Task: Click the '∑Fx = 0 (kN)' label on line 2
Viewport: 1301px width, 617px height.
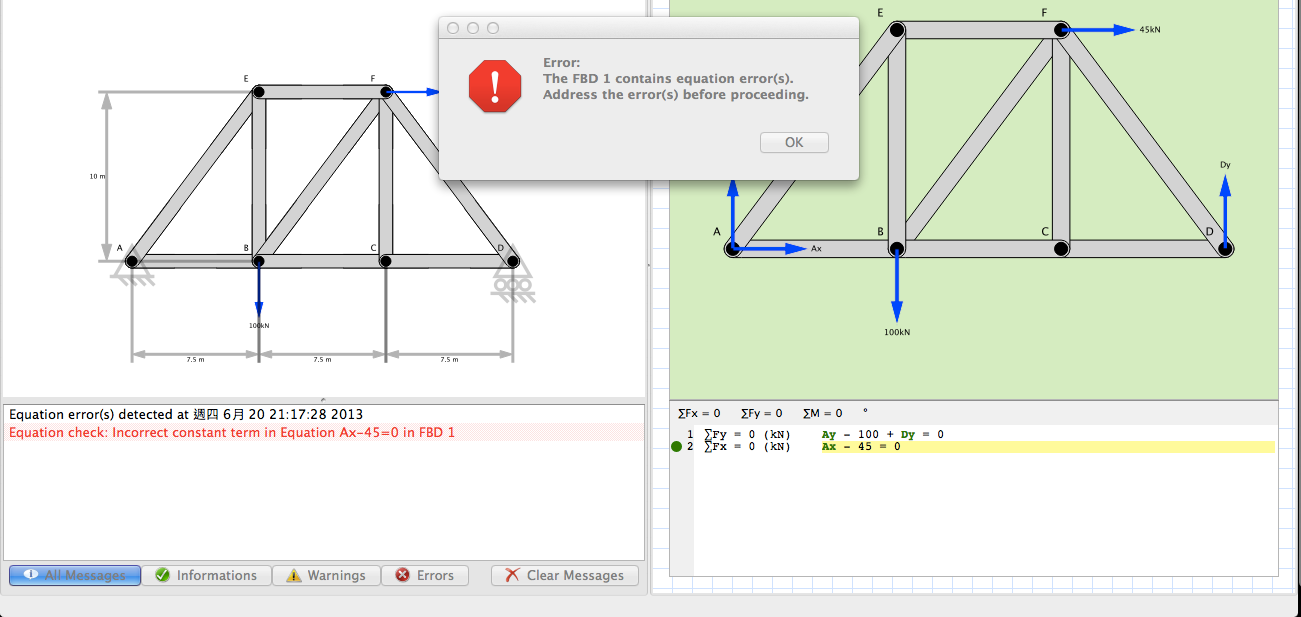Action: click(x=747, y=447)
